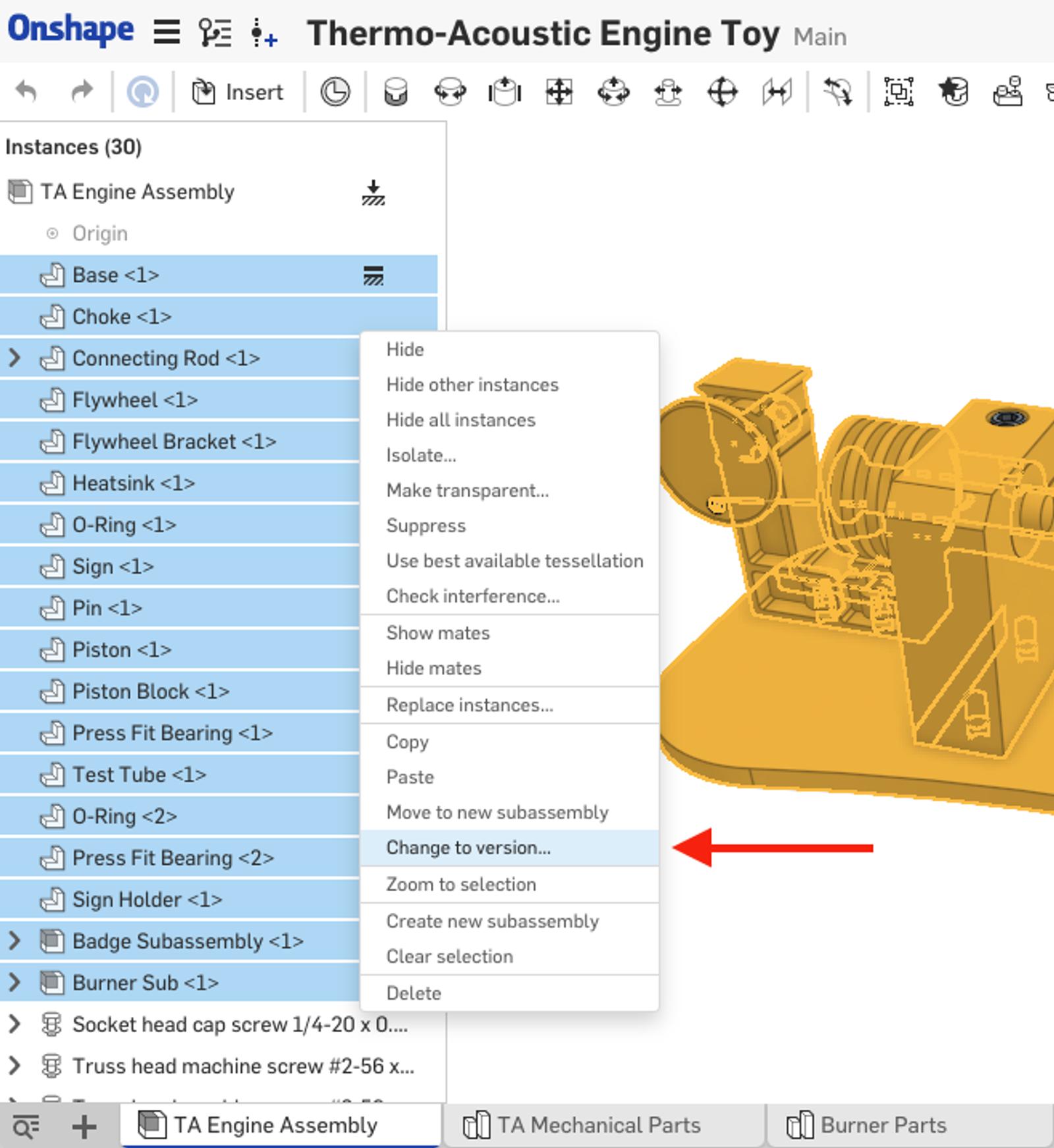The width and height of the screenshot is (1054, 1148).
Task: Expand the Badge Subassembly <1> node
Action: click(x=14, y=941)
